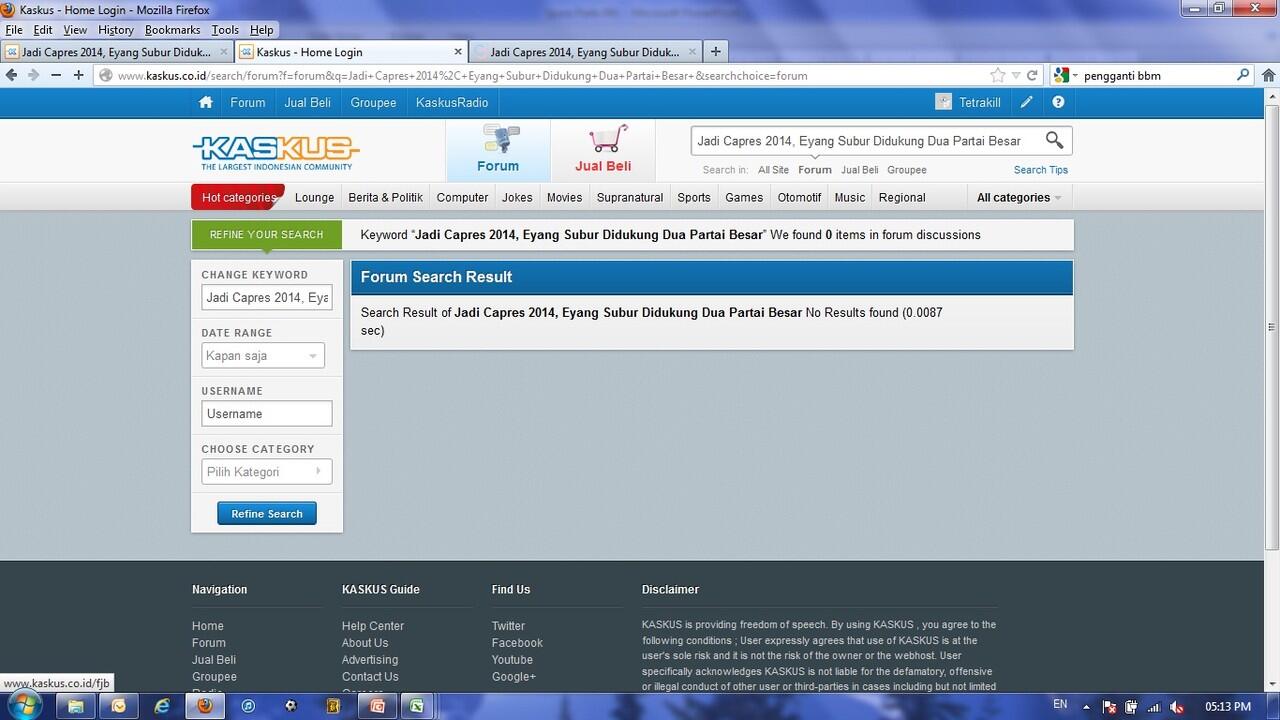Open Berita & Politik category
Screen dimensions: 1280x720
385,197
